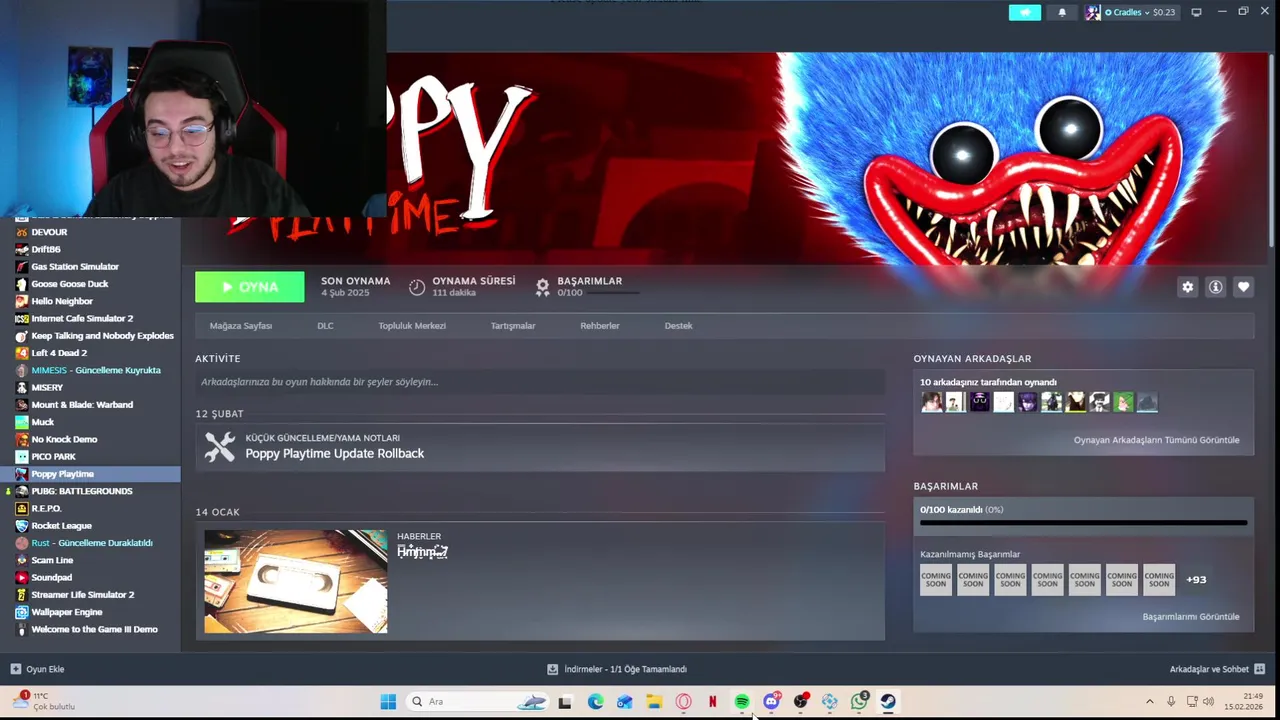Screen dimensions: 1280x720
Task: Expand the Cradles account dropdown
Action: click(1131, 12)
